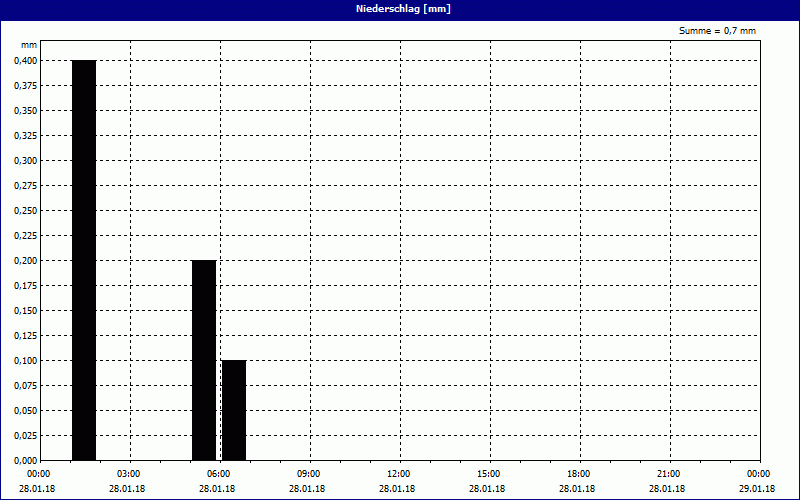Select the 15:00 time axis label
Image resolution: width=800 pixels, height=500 pixels.
click(x=488, y=474)
